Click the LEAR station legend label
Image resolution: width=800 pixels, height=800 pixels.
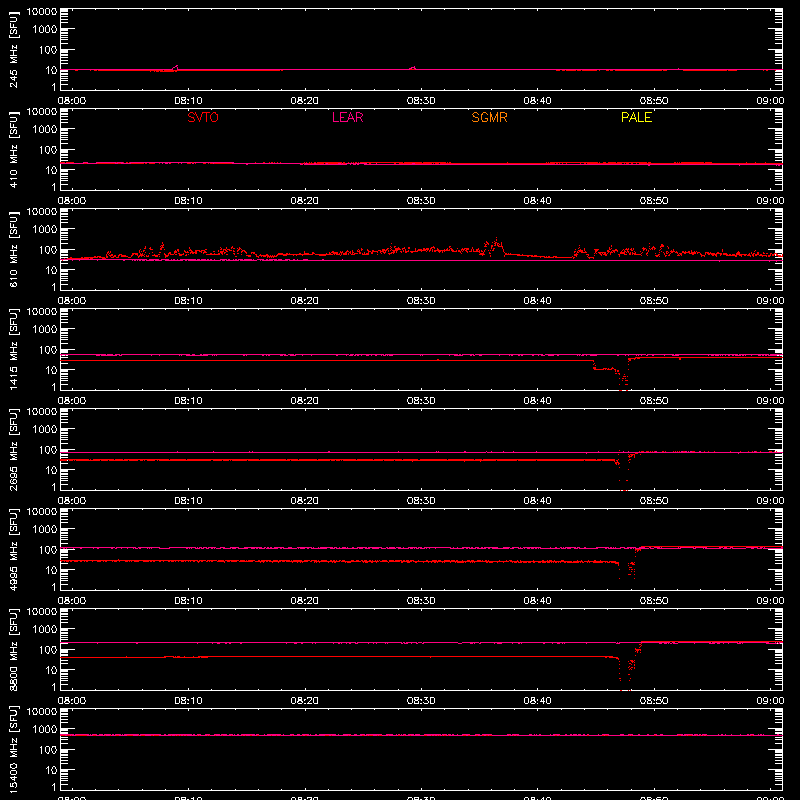(347, 117)
